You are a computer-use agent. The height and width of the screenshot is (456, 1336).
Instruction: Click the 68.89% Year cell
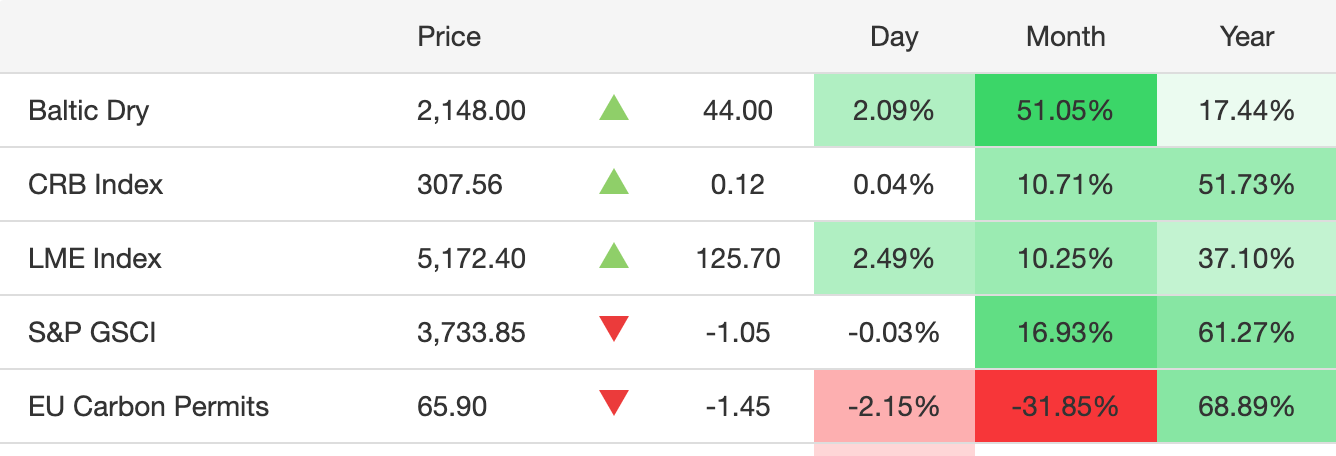[1246, 406]
